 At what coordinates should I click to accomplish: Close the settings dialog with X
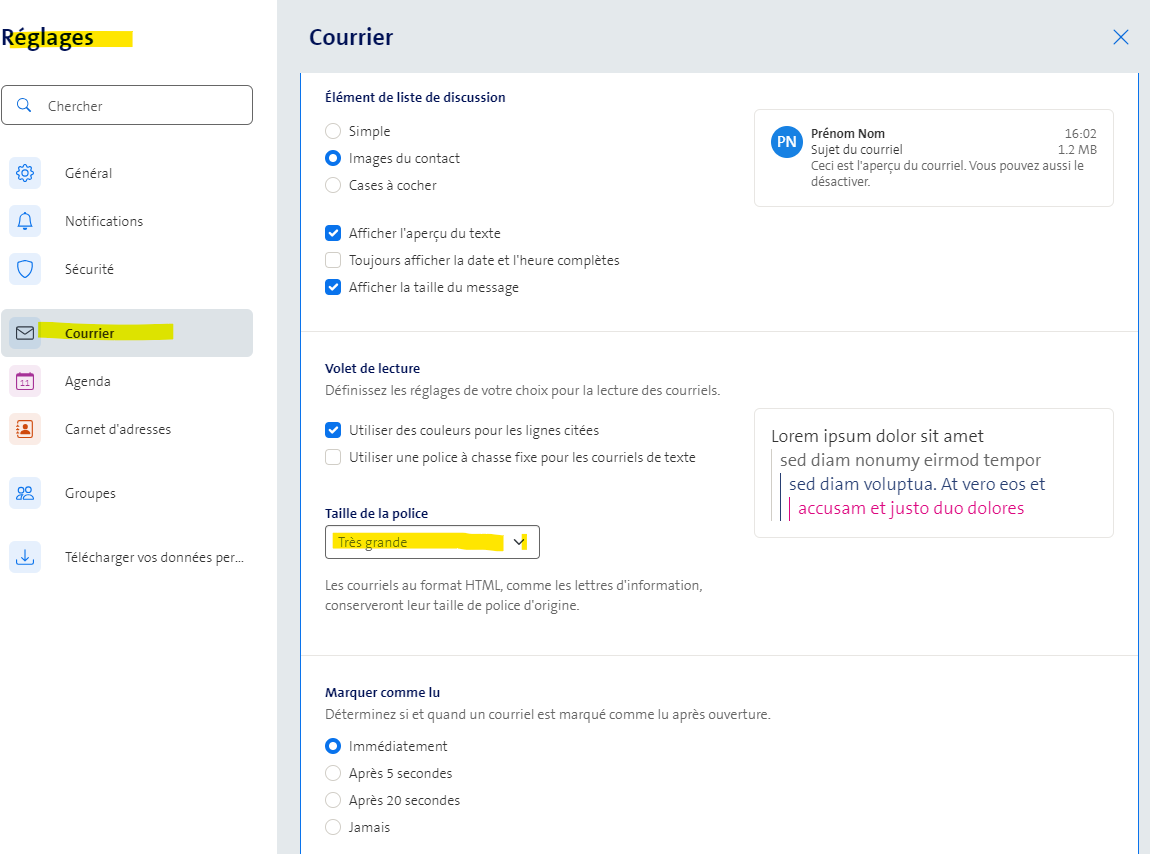pos(1120,37)
